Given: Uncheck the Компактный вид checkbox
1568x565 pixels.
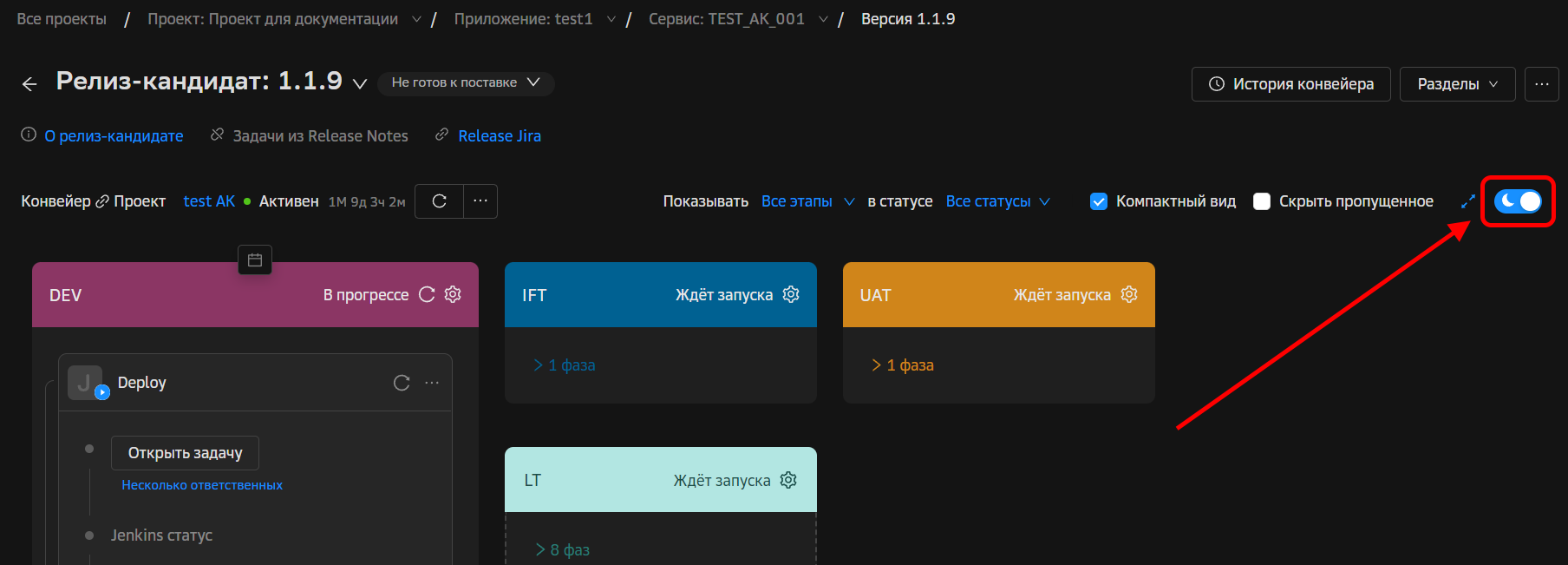Looking at the screenshot, I should tap(1099, 201).
